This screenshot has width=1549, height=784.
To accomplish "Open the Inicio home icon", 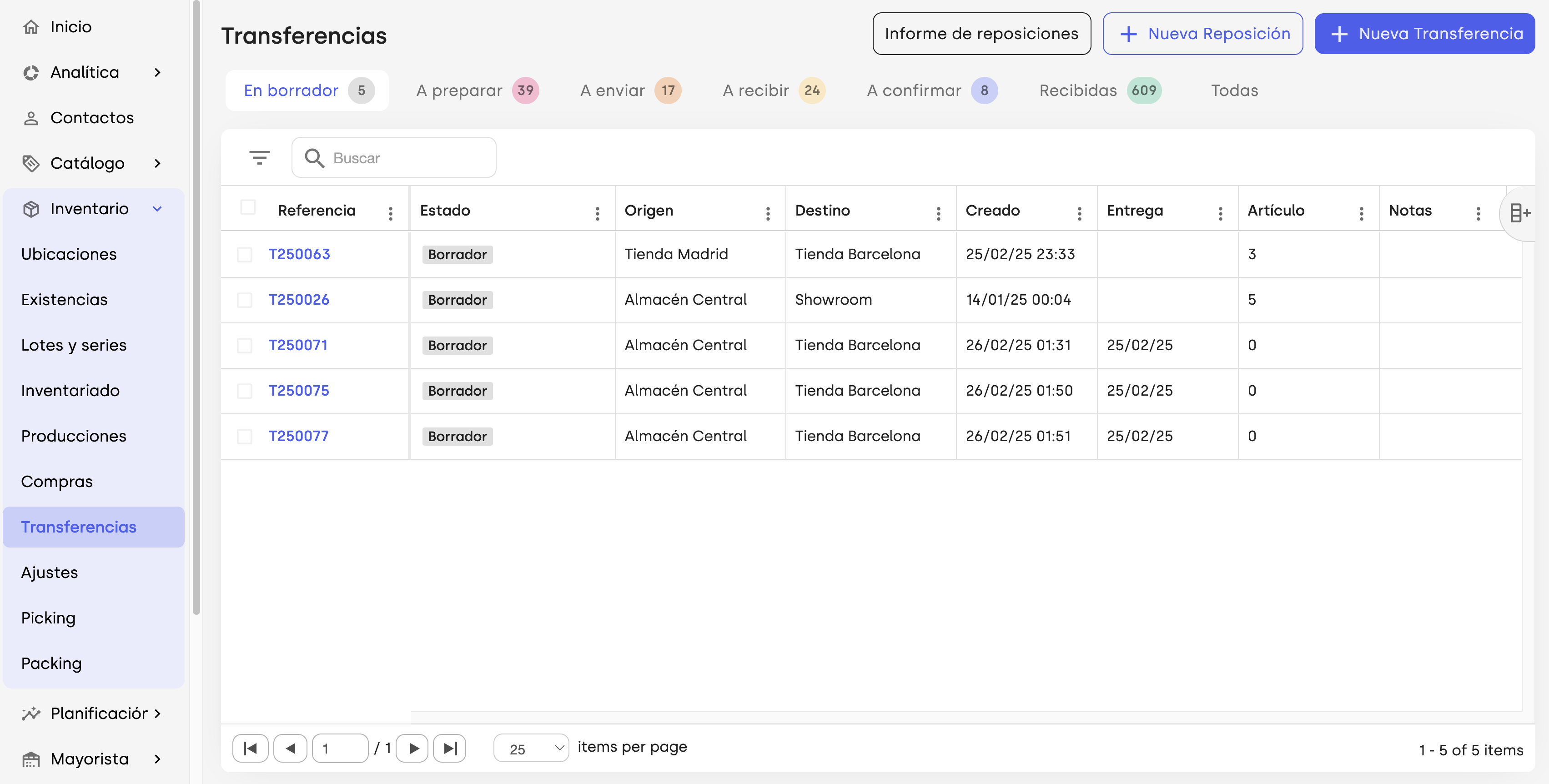I will tap(30, 27).
